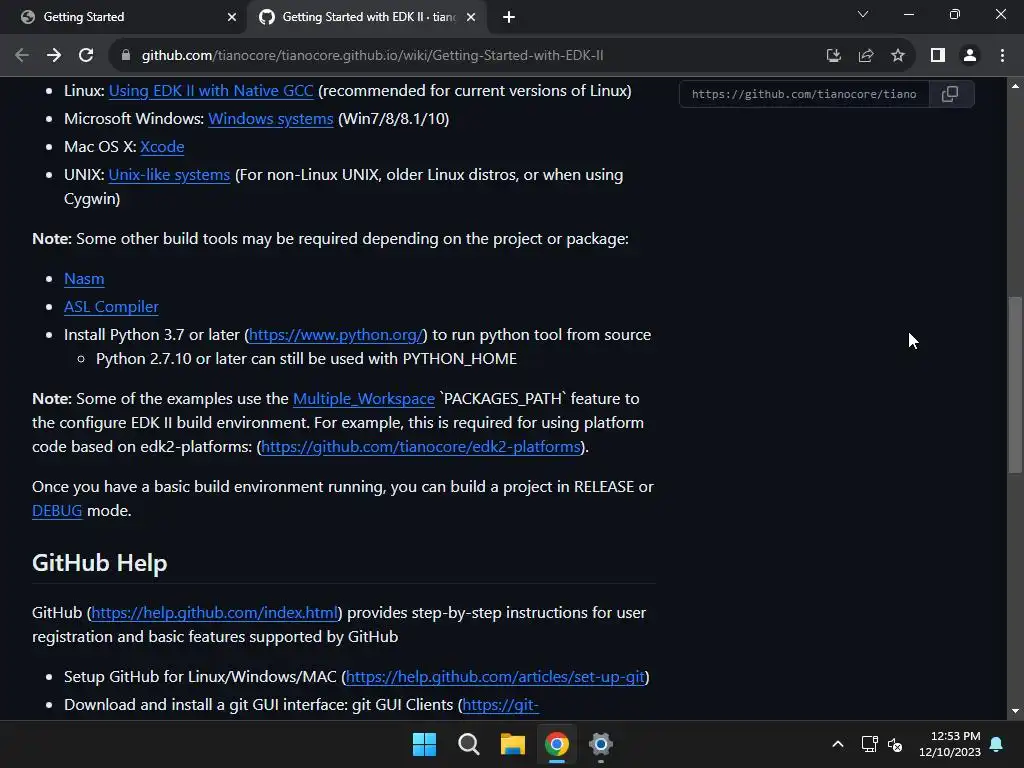Open the Nasm link

(x=84, y=279)
